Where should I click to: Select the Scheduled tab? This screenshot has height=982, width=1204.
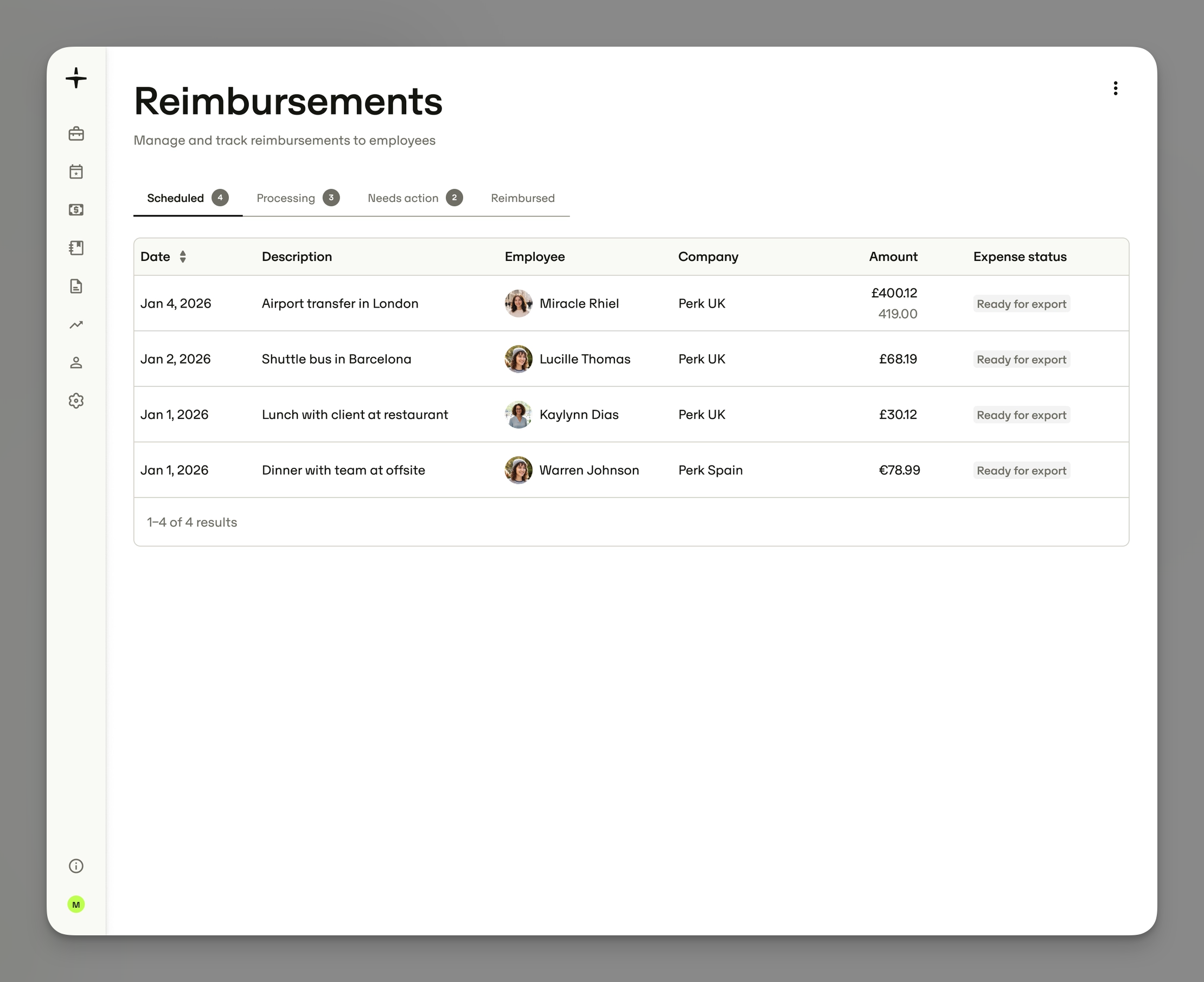[x=188, y=198]
